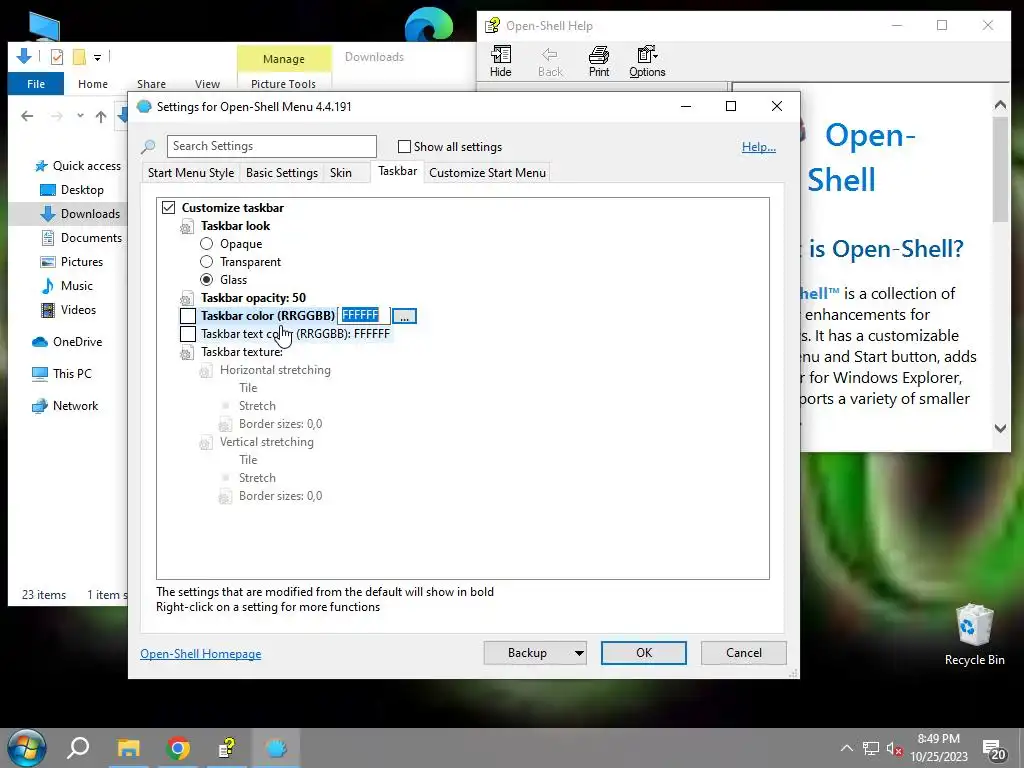
Task: Open the Customize Start Menu tab
Action: point(487,172)
